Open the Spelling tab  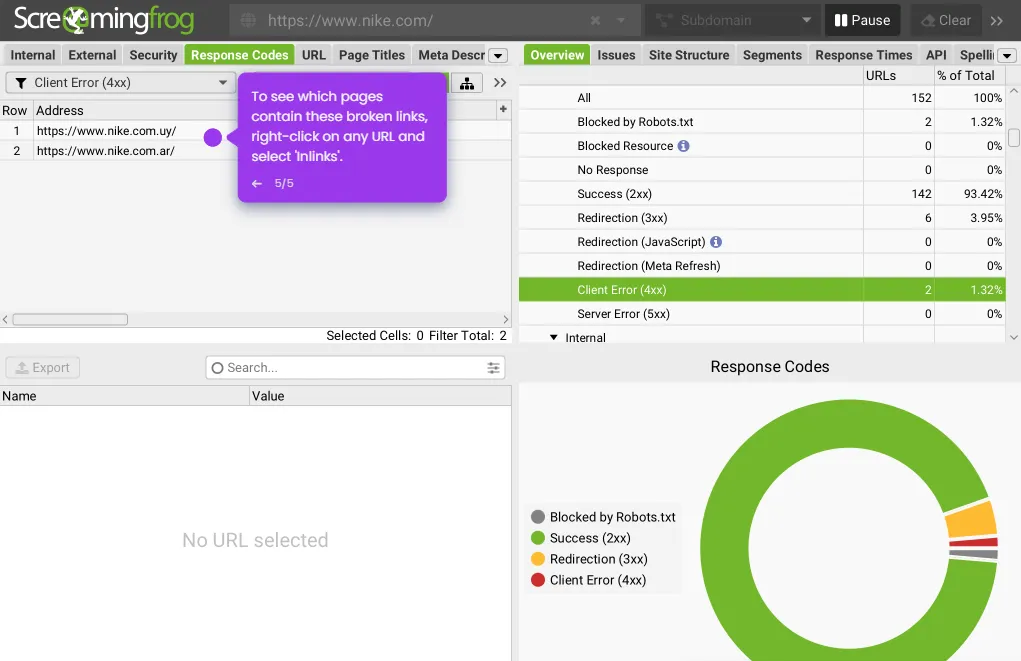(x=976, y=55)
